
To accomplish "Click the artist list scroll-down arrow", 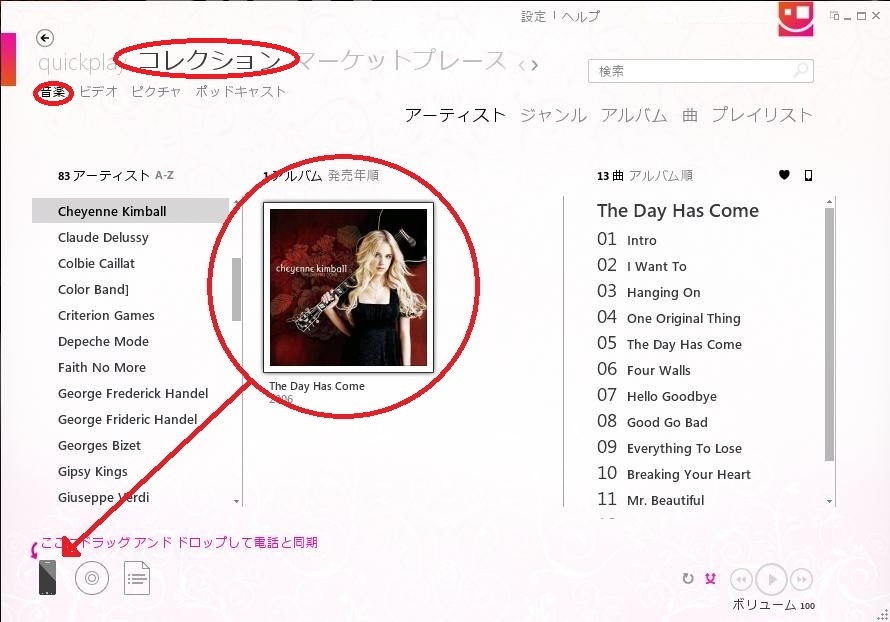I will point(236,502).
